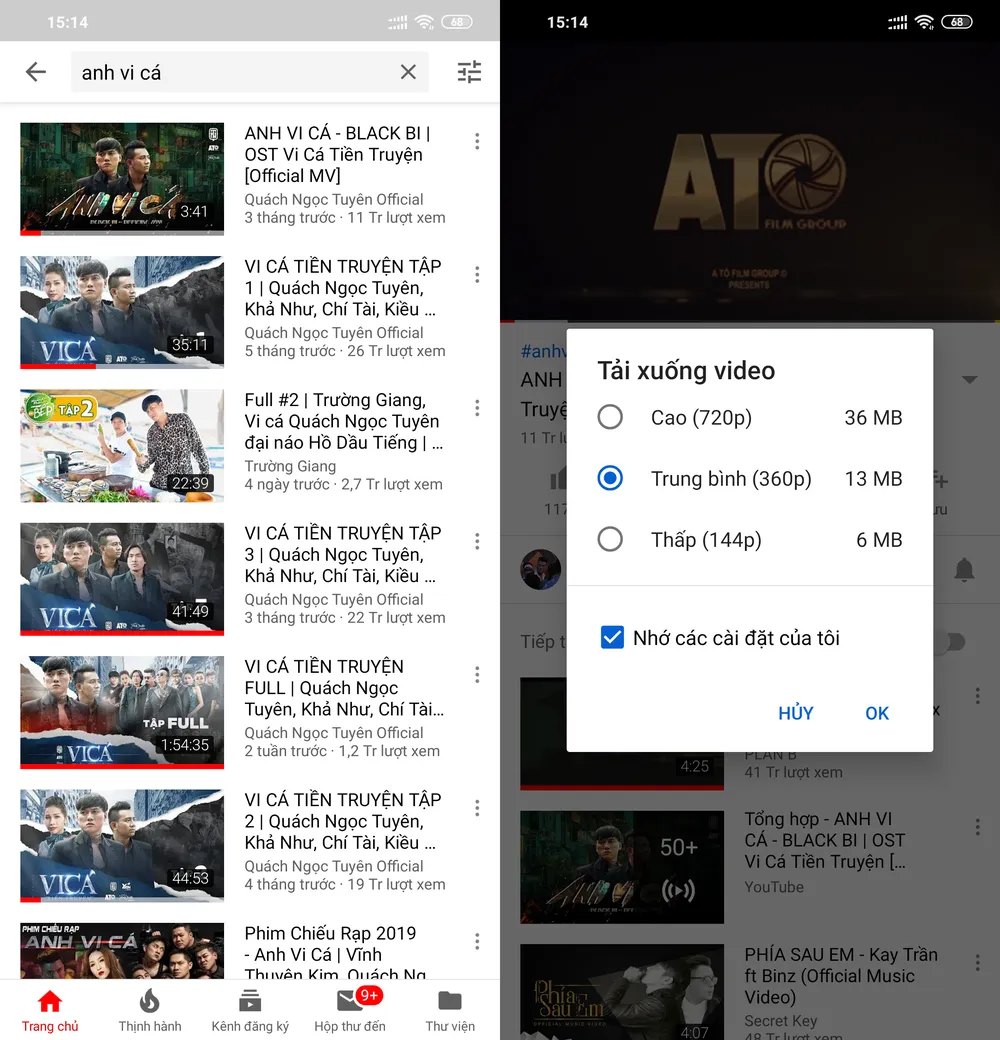
Task: Click Trường Giang channel name
Action: click(x=290, y=466)
